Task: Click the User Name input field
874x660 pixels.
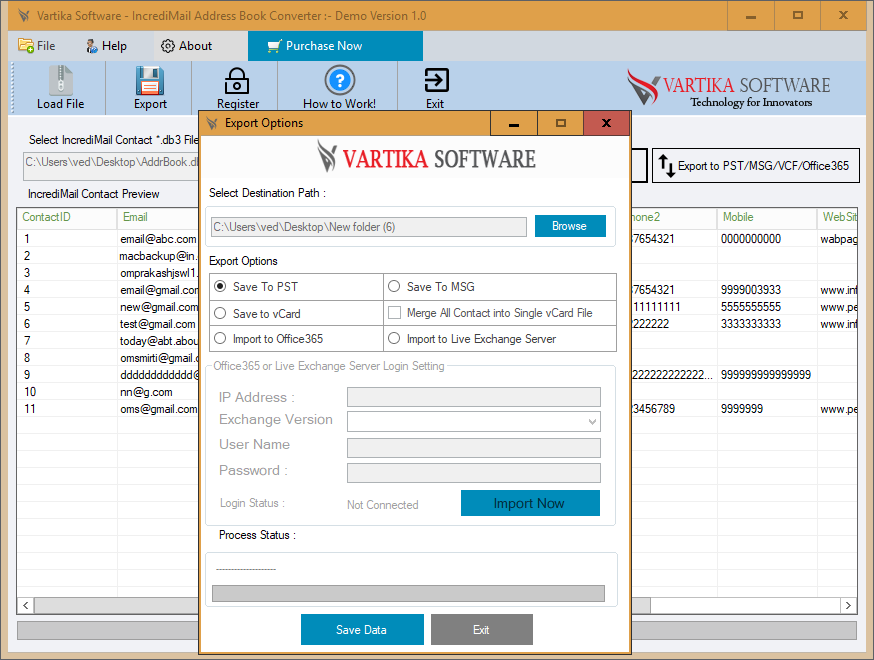Action: point(474,448)
